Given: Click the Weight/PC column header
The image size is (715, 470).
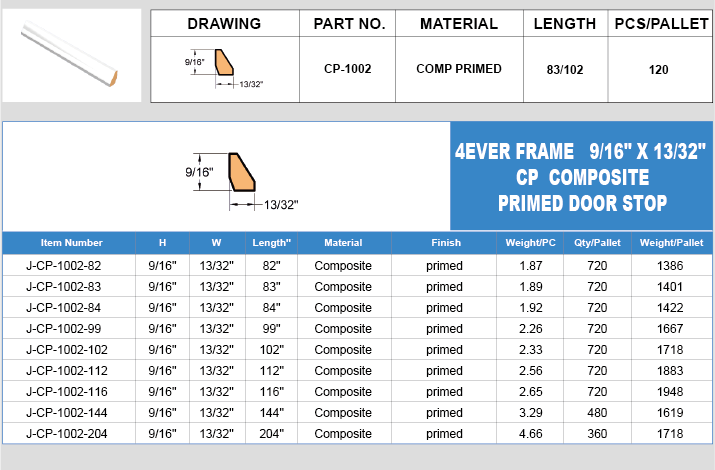Looking at the screenshot, I should [530, 243].
